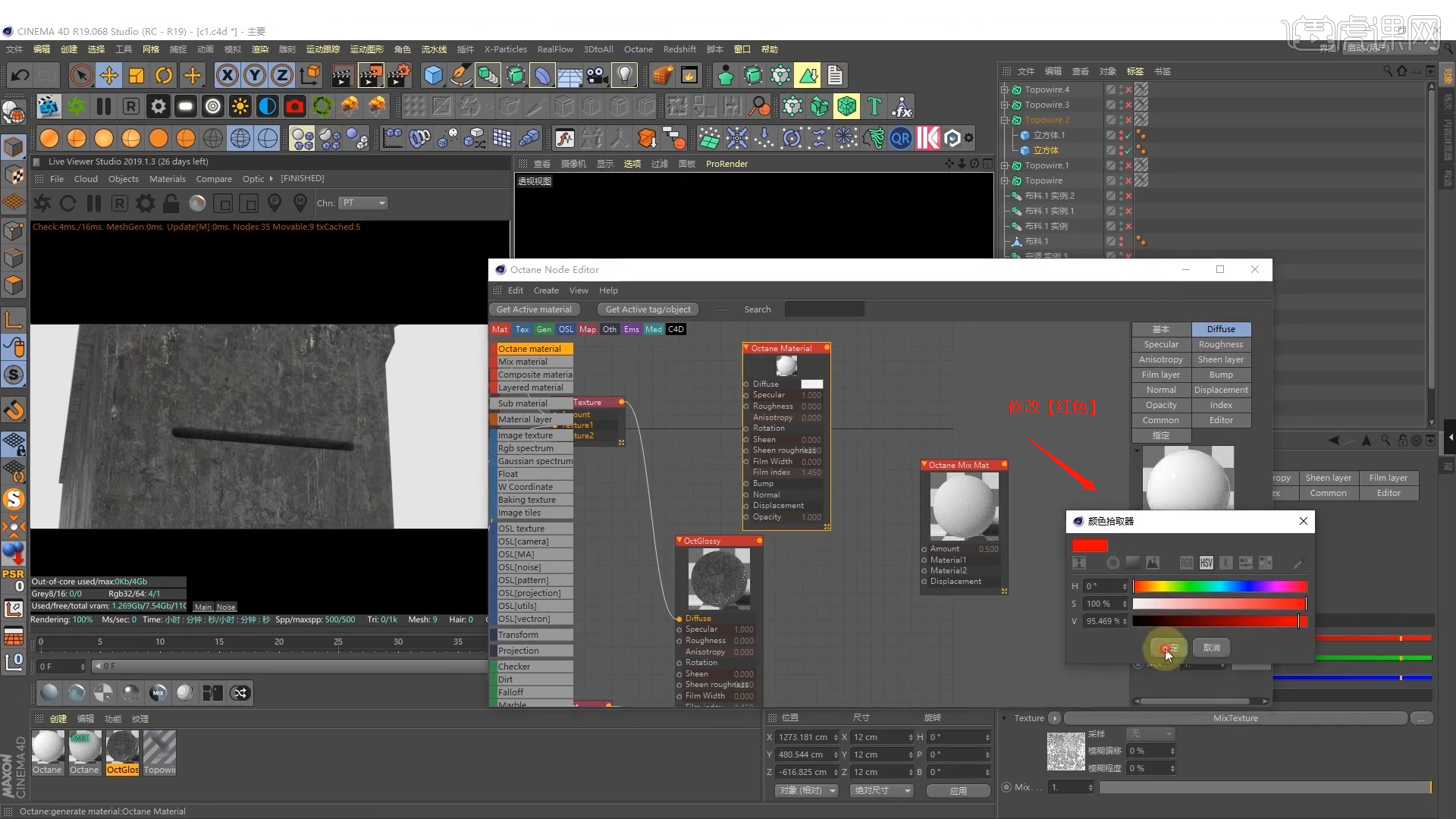
Task: Open color from picture mode in picker
Action: pyautogui.click(x=1153, y=563)
